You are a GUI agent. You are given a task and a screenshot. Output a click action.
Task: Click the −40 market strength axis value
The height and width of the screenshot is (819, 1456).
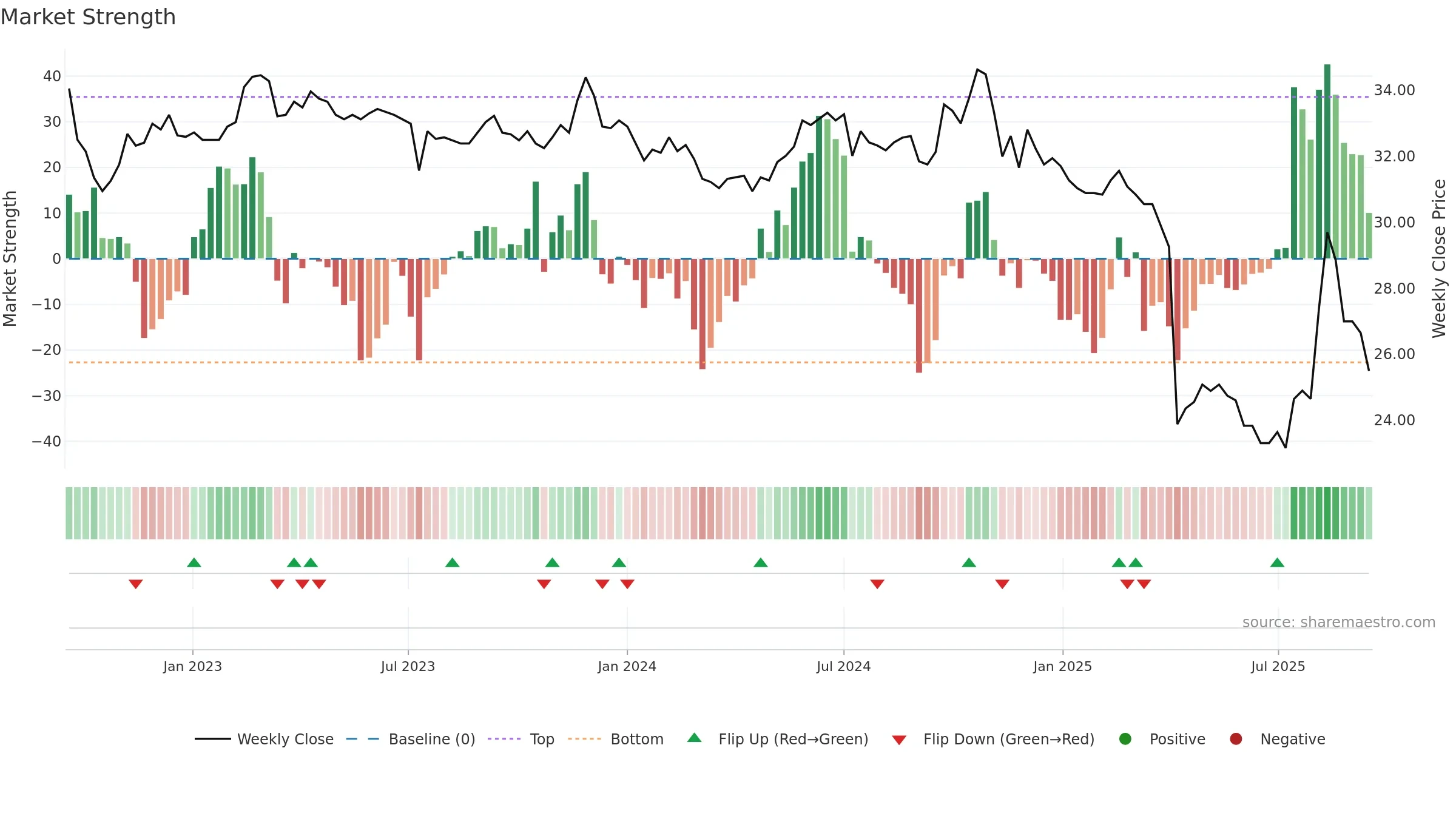pos(47,442)
